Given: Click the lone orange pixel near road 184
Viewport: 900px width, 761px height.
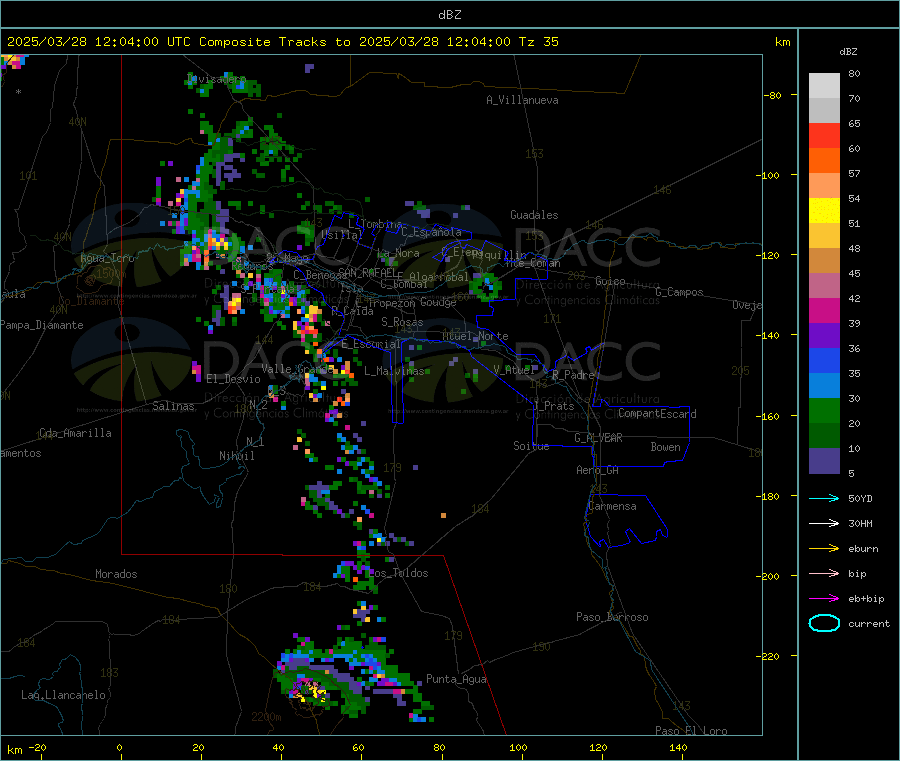Looking at the screenshot, I should tap(443, 515).
